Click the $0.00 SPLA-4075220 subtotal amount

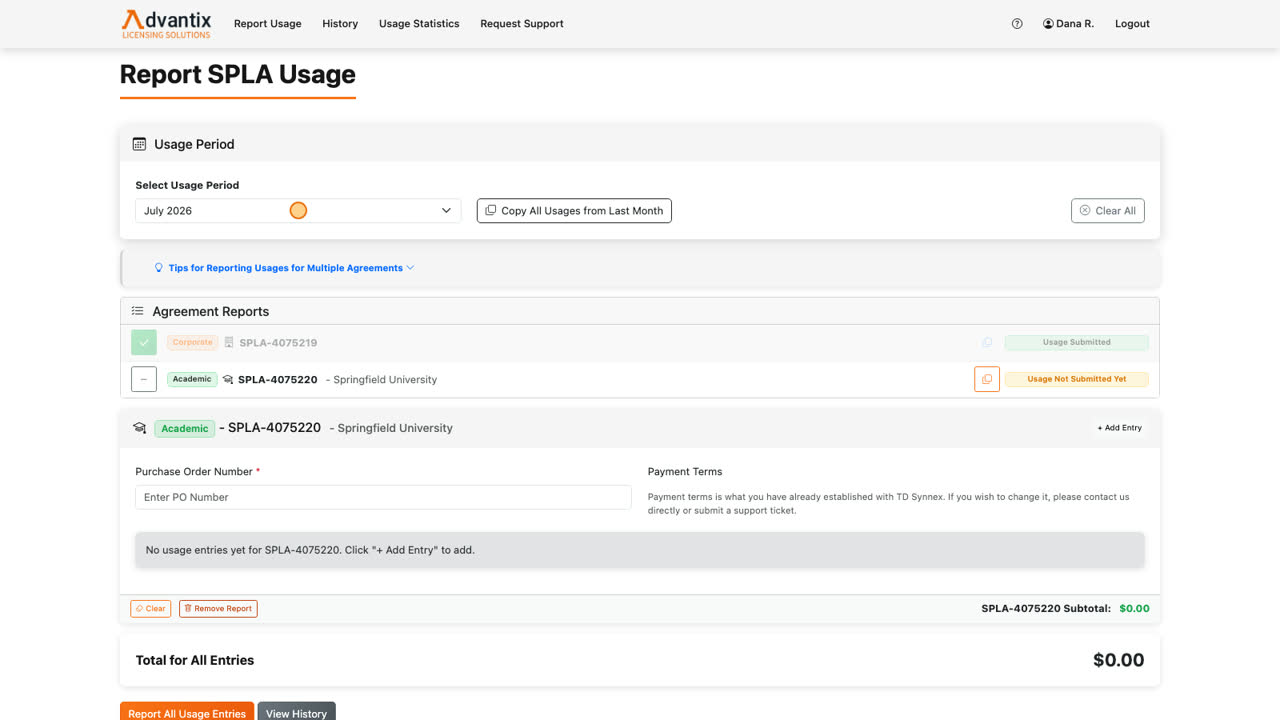pos(1134,609)
